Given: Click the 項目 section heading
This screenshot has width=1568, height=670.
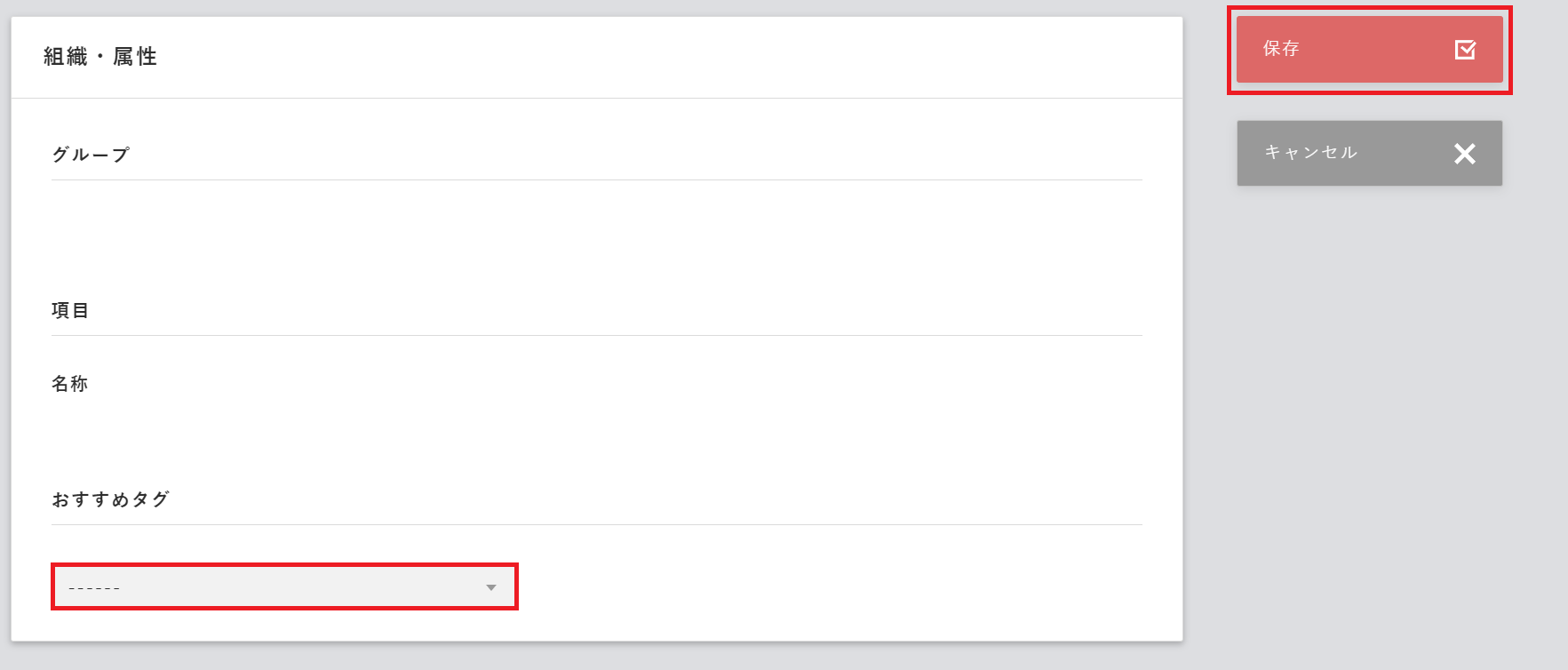Looking at the screenshot, I should point(70,310).
